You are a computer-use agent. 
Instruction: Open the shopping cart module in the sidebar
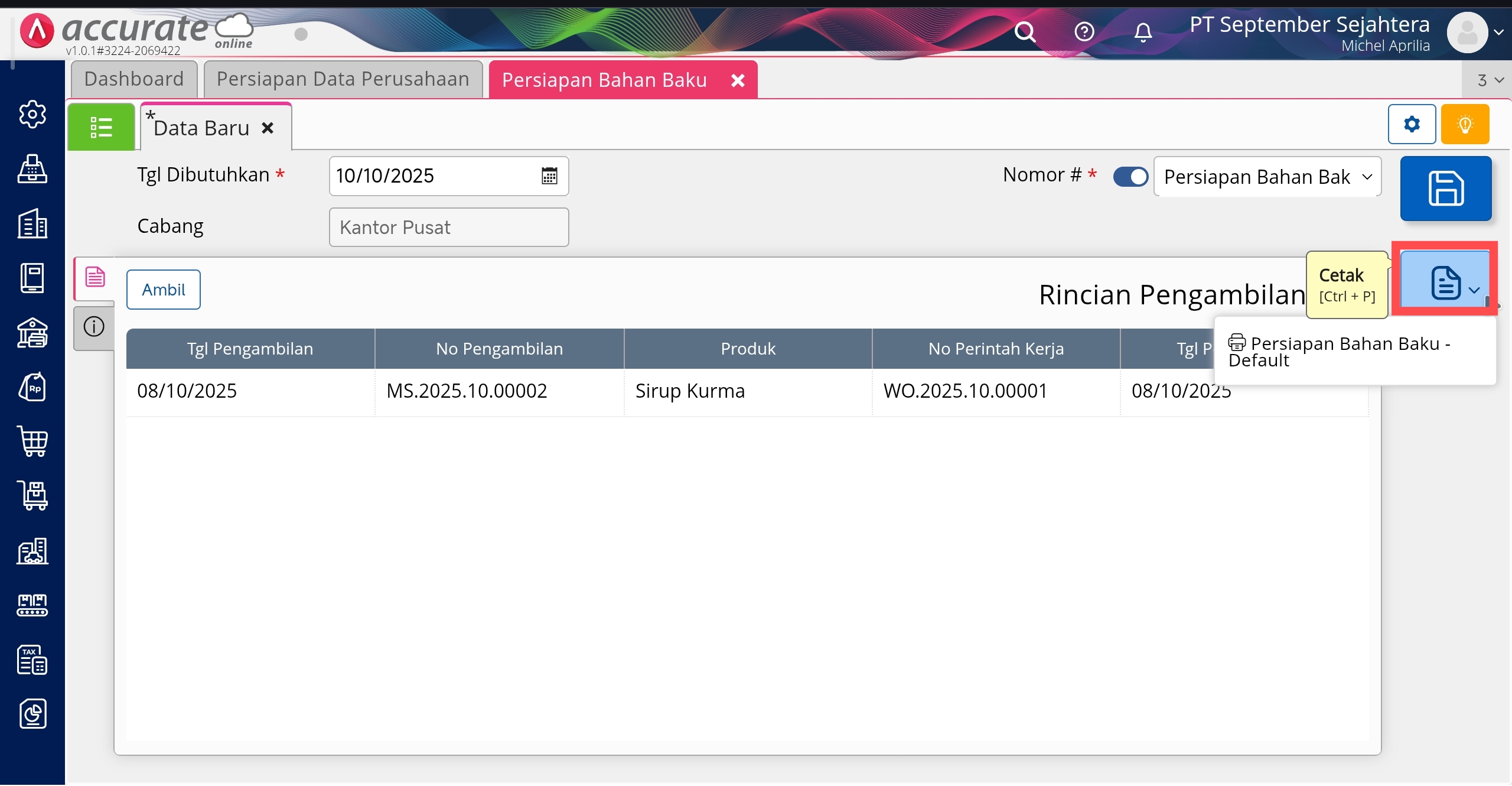(32, 441)
